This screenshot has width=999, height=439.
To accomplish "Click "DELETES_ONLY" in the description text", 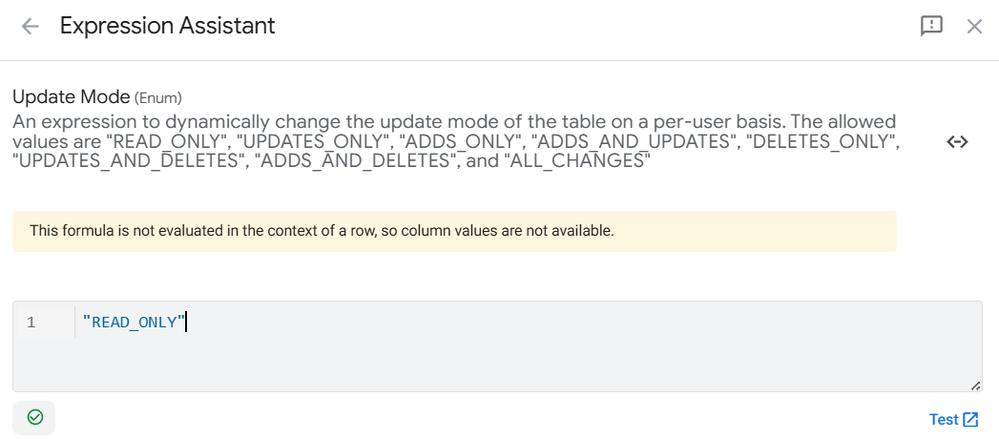I will [823, 141].
